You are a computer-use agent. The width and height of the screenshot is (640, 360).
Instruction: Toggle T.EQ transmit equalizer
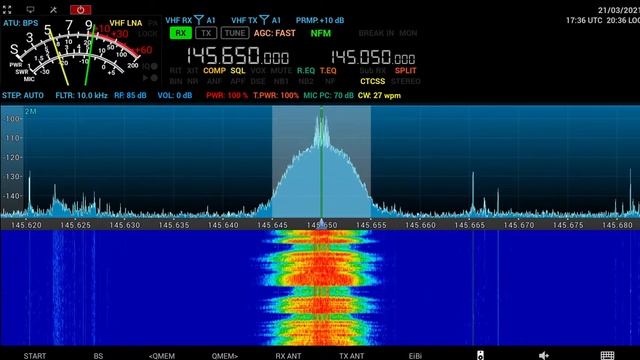[328, 71]
